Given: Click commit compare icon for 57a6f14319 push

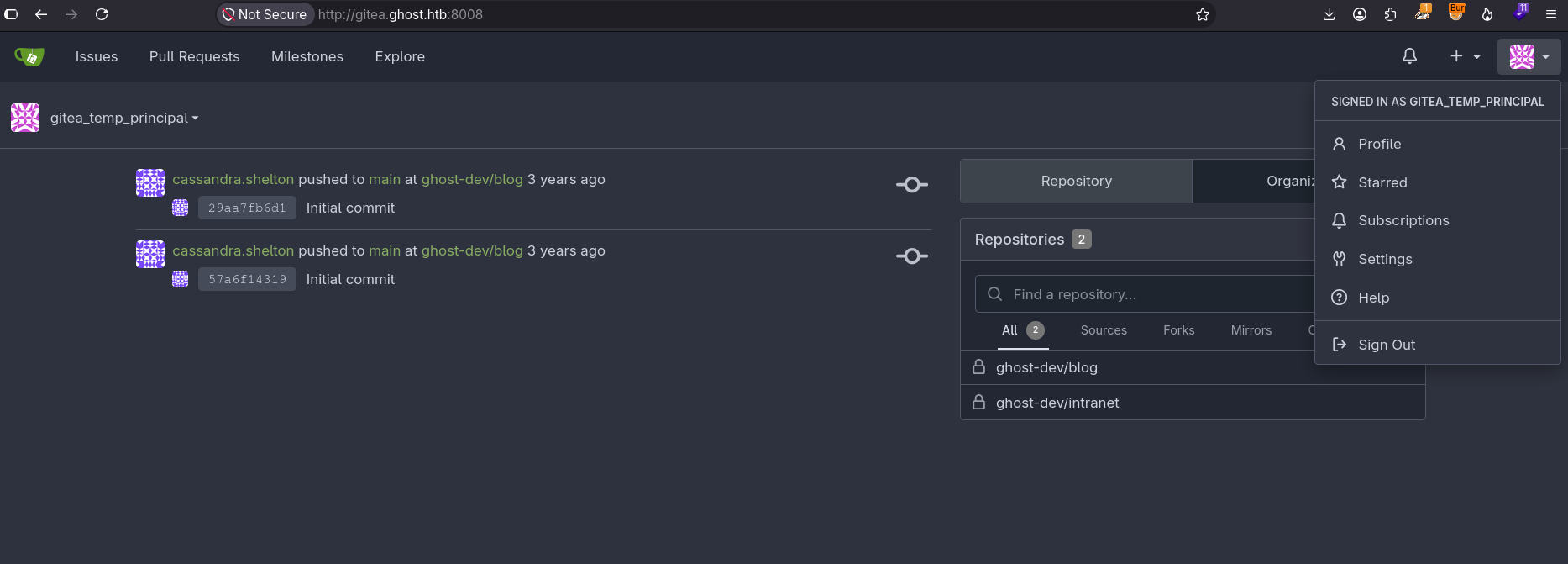Looking at the screenshot, I should pos(912,256).
